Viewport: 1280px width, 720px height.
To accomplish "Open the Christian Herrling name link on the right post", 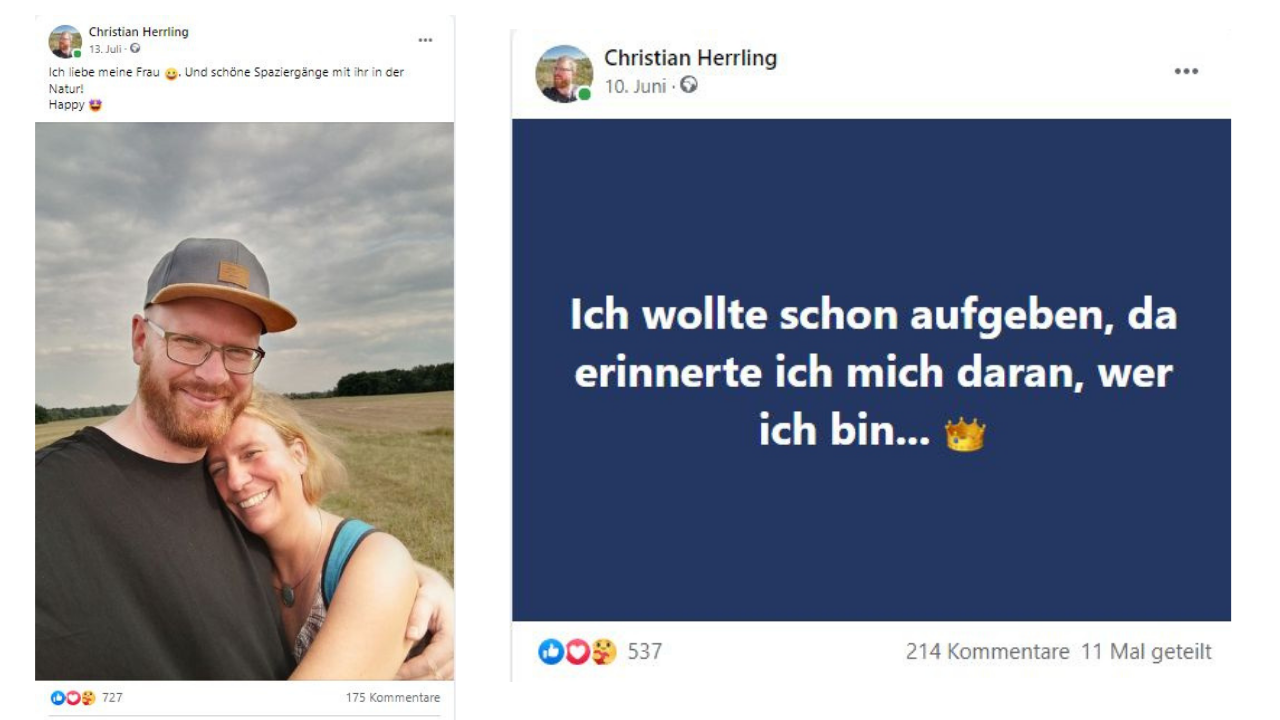I will (690, 58).
